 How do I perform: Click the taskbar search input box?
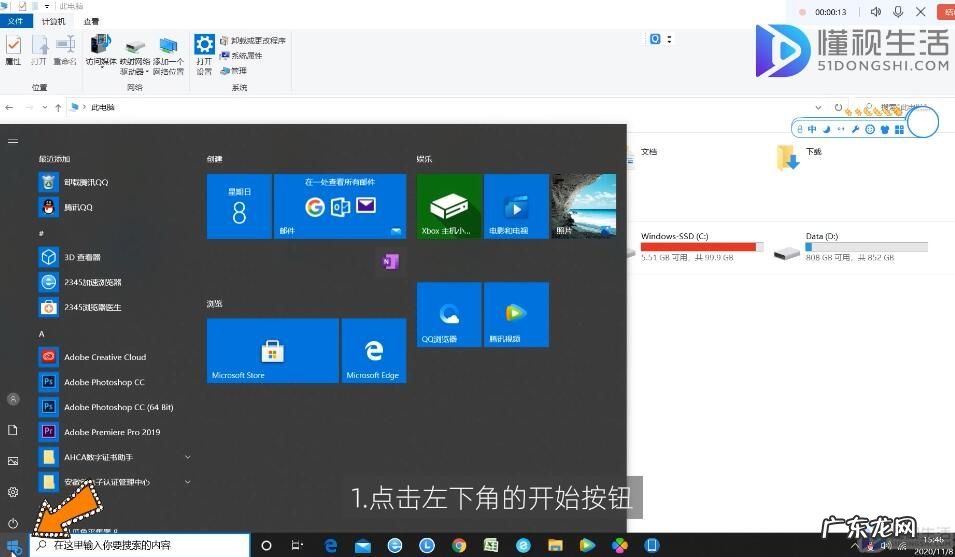139,545
